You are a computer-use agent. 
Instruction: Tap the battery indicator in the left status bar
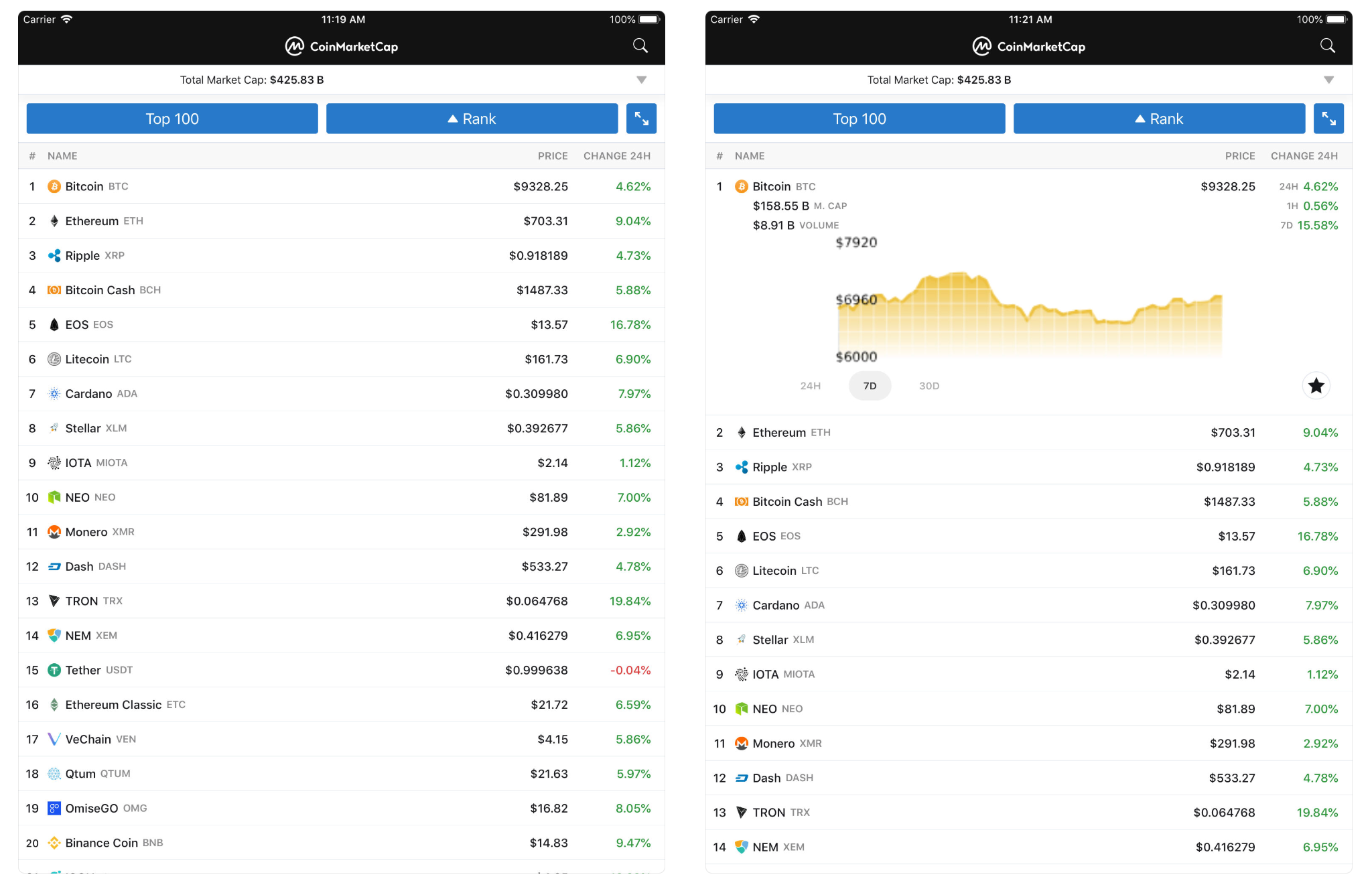coord(648,19)
